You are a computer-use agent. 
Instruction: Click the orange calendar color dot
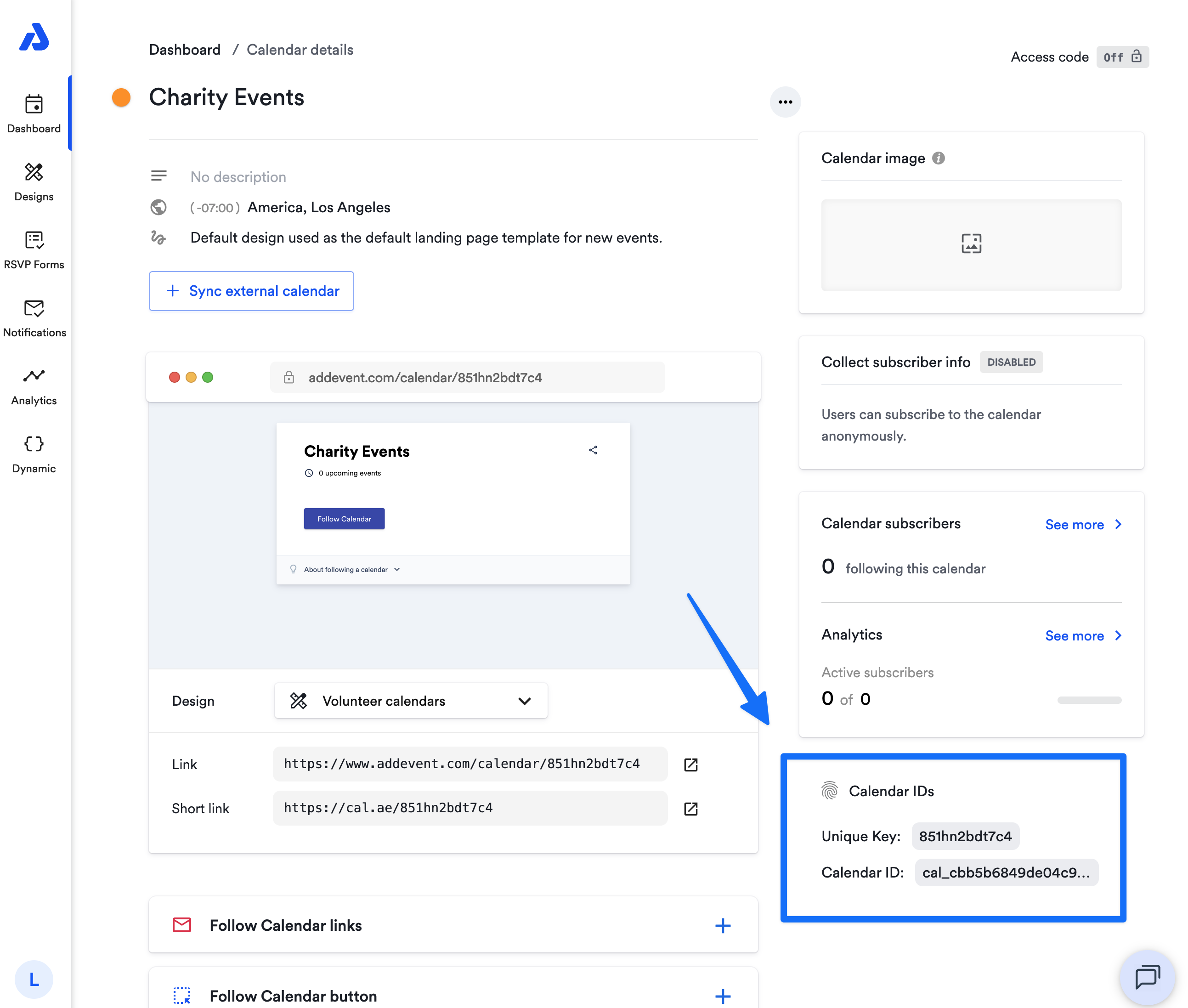(x=121, y=97)
